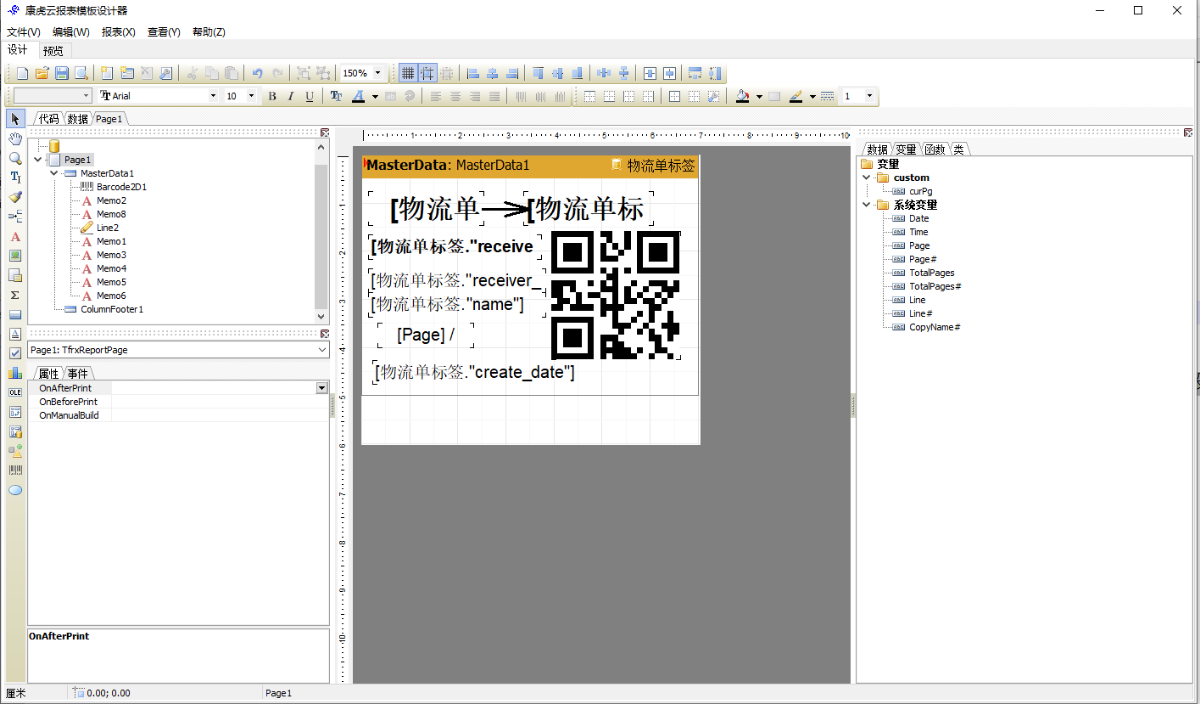
Task: Insert an ellipse shape from the left toolbar
Action: click(15, 490)
